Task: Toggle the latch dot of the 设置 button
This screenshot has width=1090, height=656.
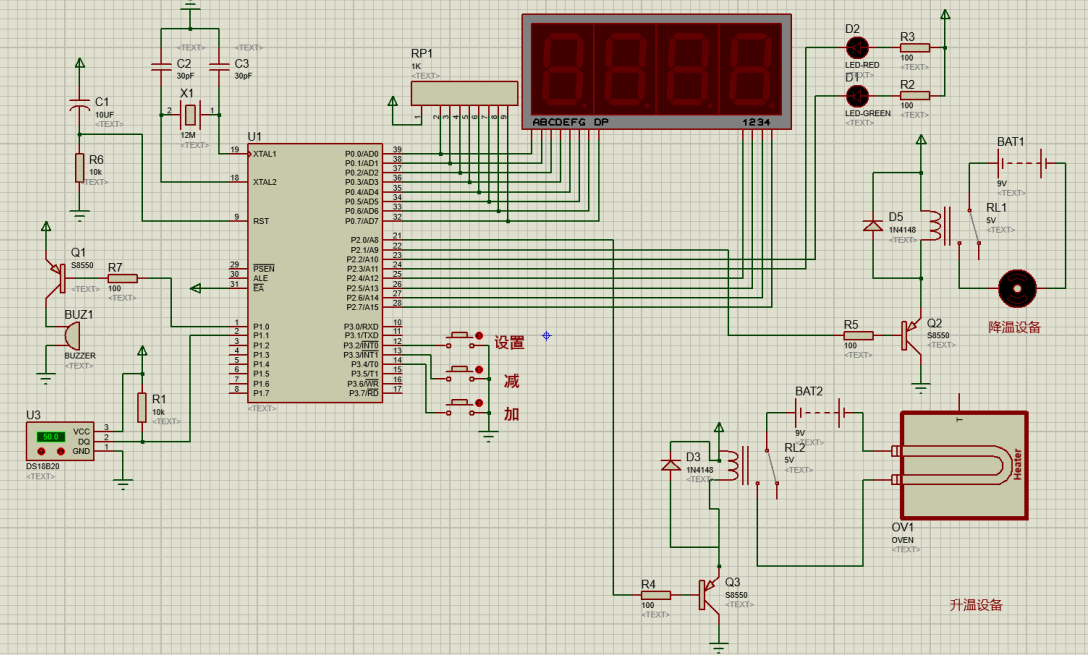Action: tap(479, 336)
